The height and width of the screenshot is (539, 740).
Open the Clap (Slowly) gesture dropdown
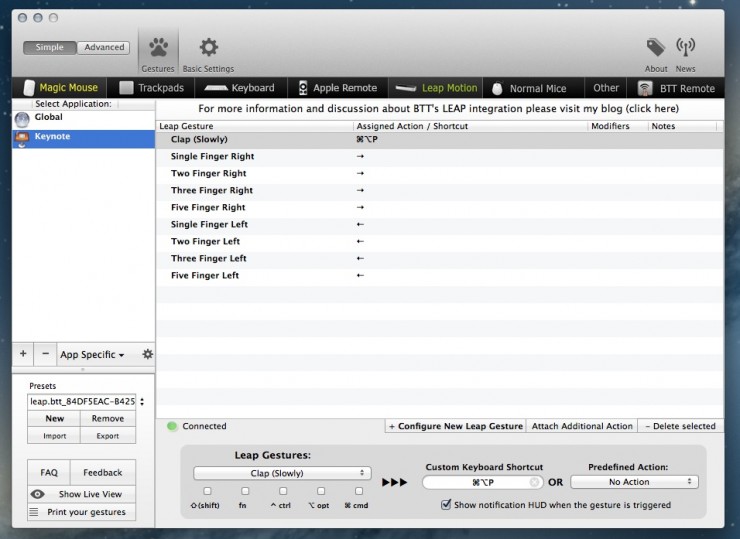tap(282, 473)
